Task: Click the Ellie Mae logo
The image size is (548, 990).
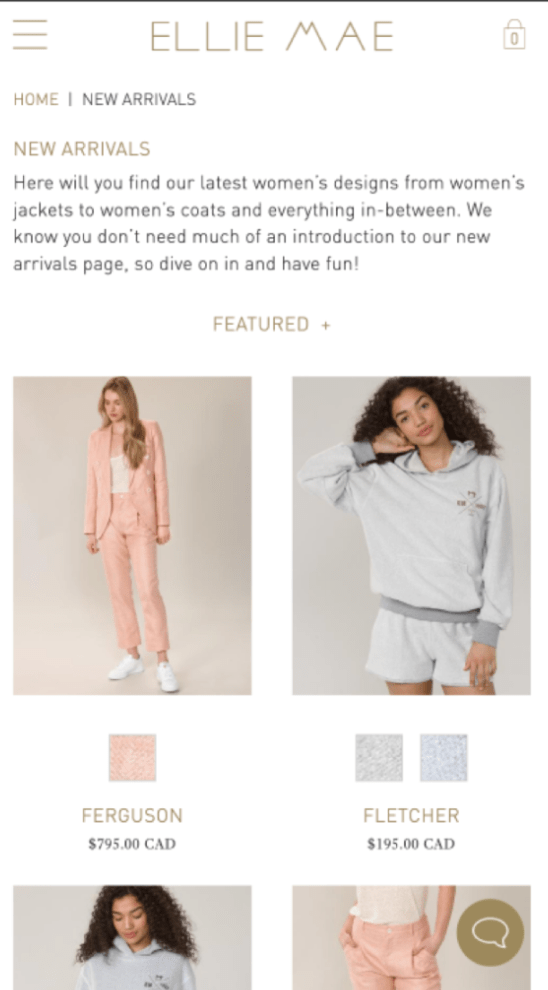Action: coord(272,36)
